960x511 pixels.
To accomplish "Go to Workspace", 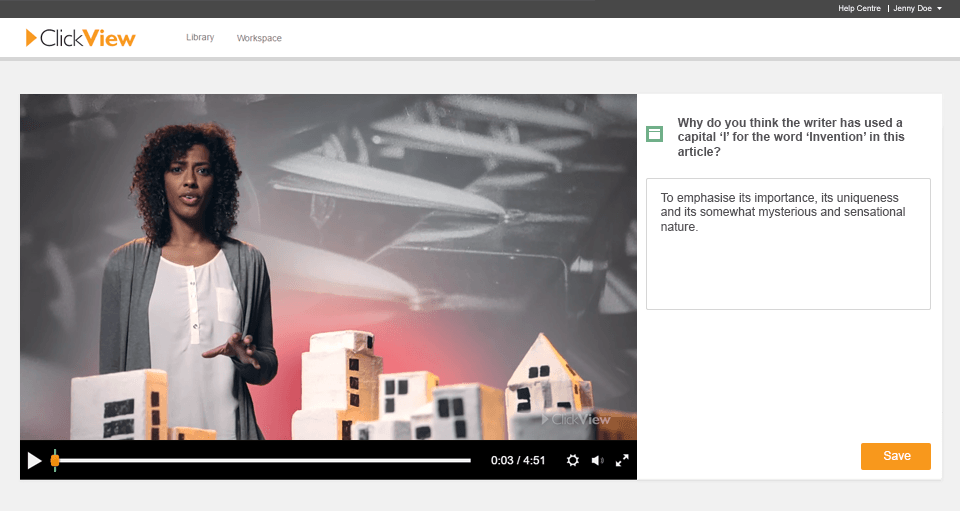I will (259, 38).
